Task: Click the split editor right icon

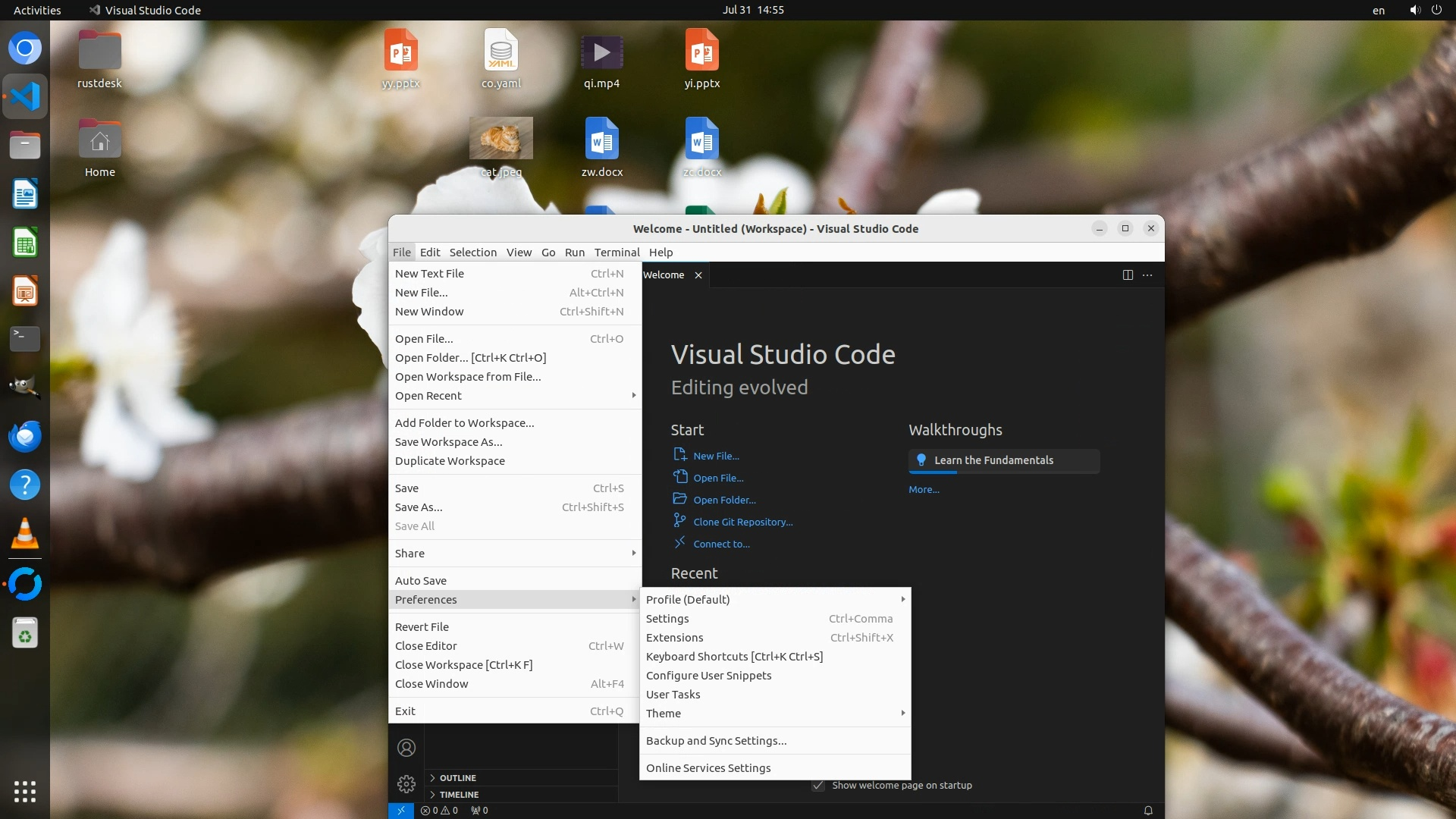Action: 1128,275
